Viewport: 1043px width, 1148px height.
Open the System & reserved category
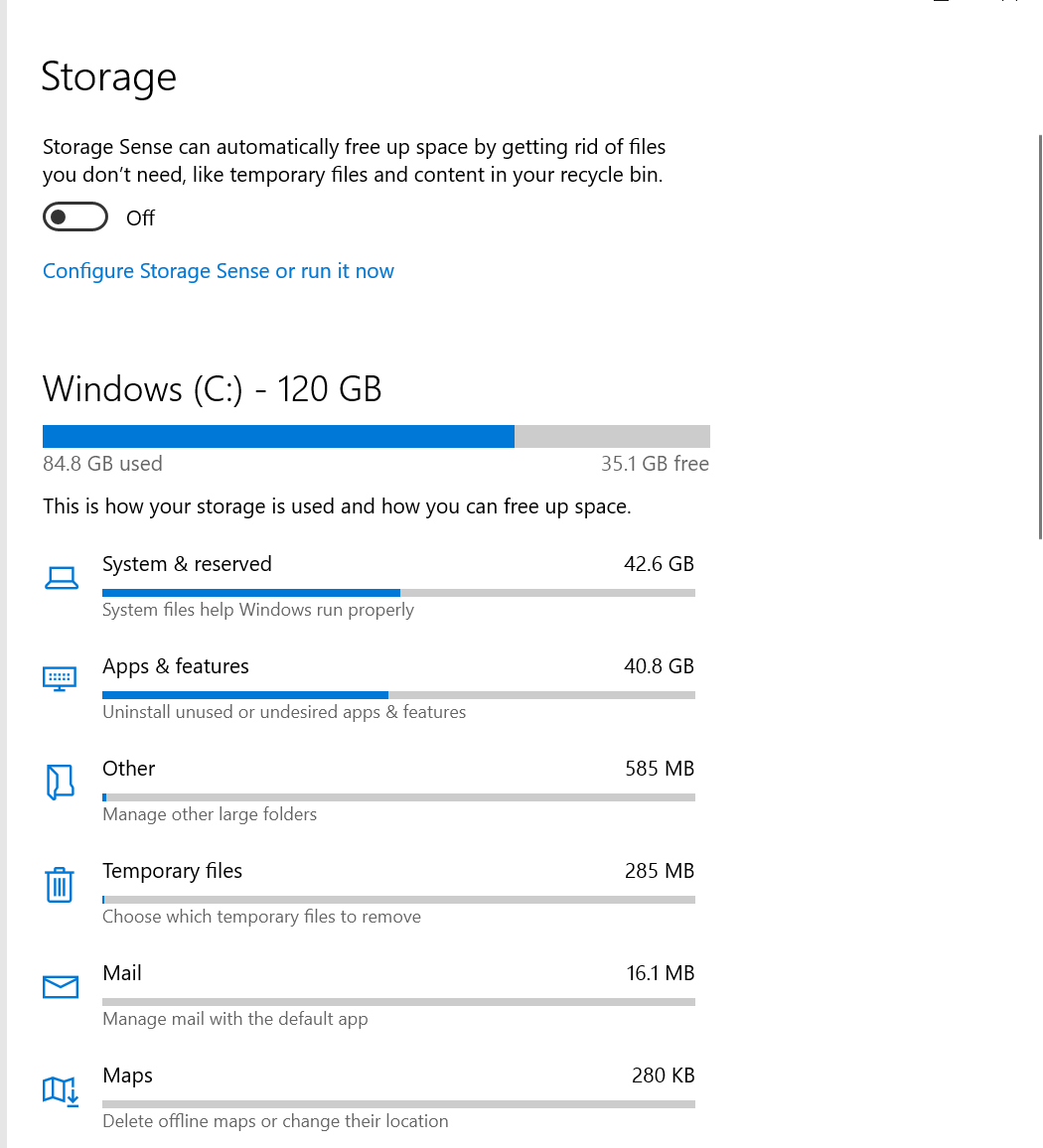tap(398, 587)
